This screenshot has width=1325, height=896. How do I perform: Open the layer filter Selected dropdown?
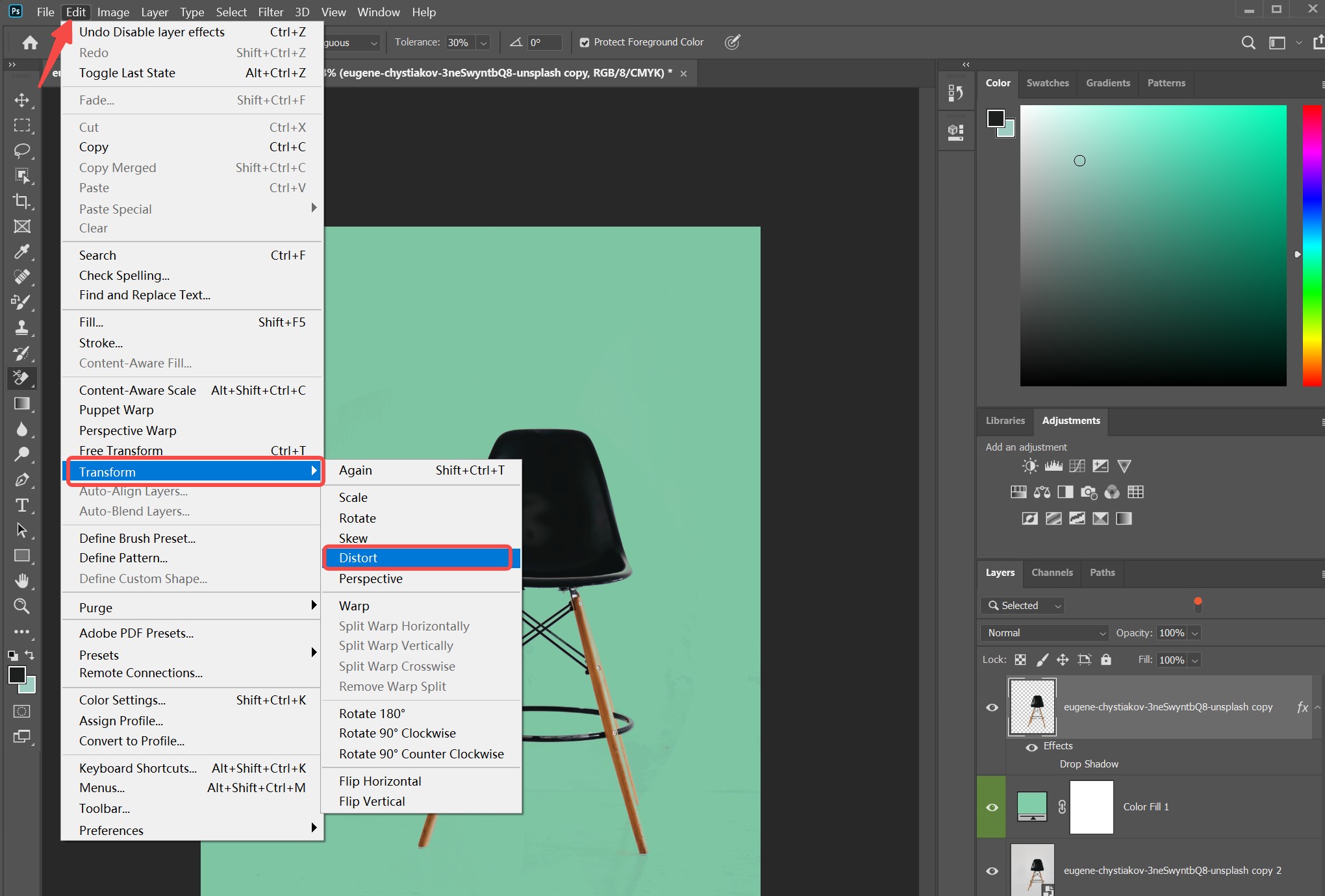point(1022,605)
